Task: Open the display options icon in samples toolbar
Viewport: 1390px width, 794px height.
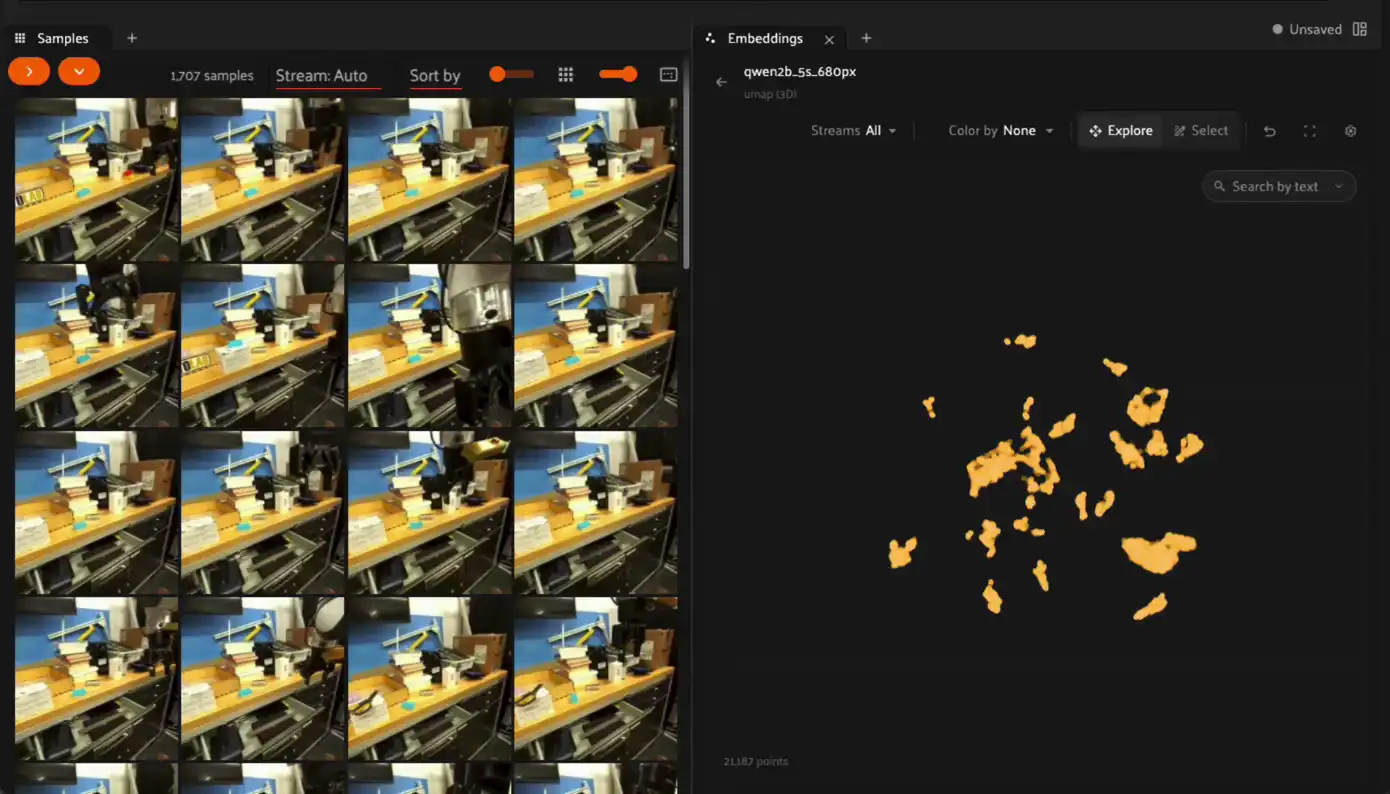Action: [x=669, y=75]
